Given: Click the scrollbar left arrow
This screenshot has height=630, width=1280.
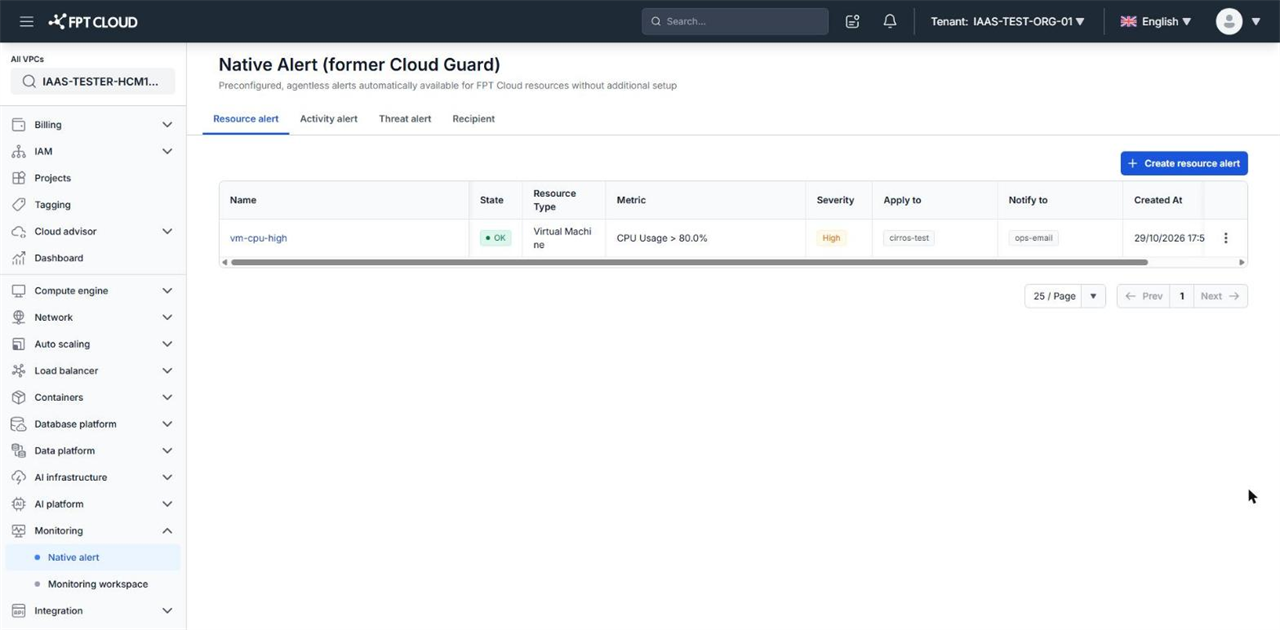Looking at the screenshot, I should (x=225, y=262).
